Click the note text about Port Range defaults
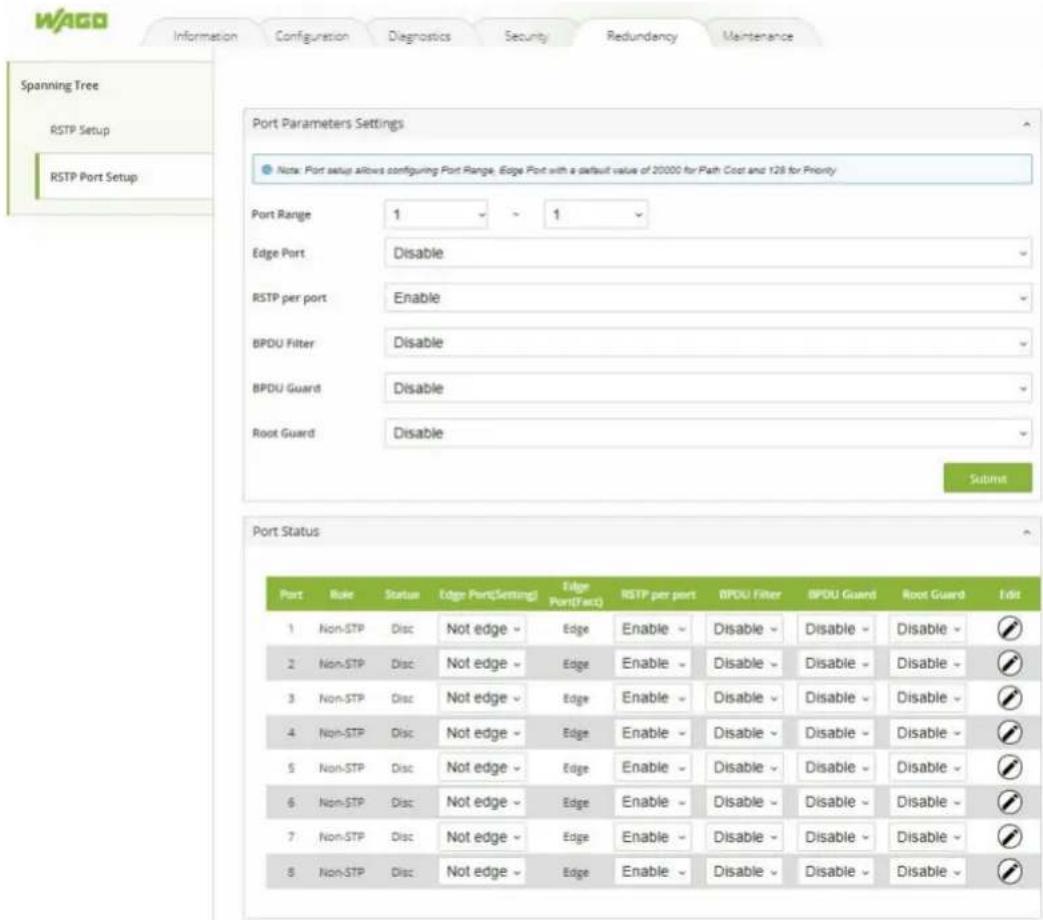Viewport: 1043px width, 920px height. (556, 170)
